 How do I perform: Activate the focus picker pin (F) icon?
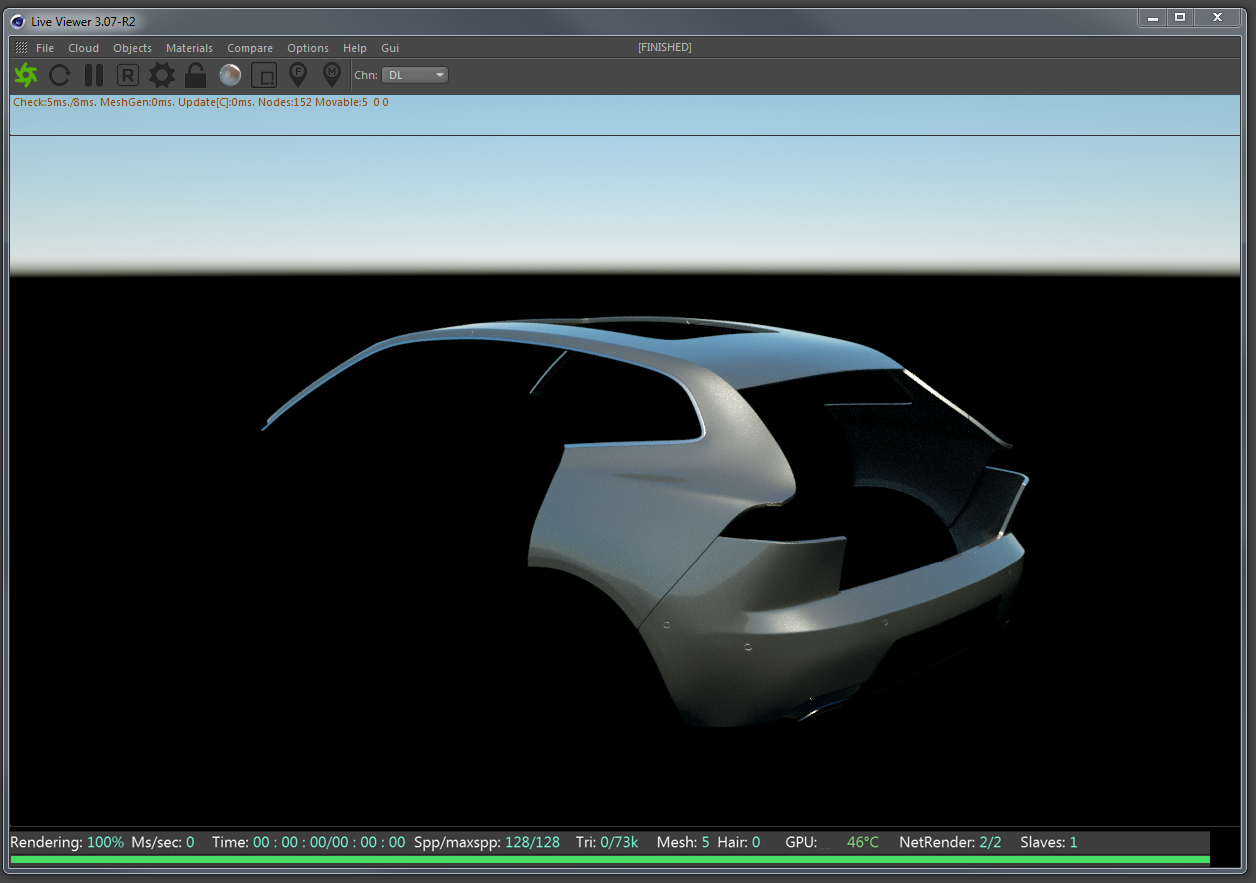(298, 75)
